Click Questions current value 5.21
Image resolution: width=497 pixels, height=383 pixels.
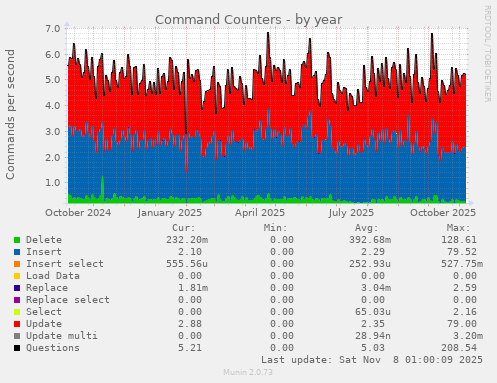click(190, 348)
